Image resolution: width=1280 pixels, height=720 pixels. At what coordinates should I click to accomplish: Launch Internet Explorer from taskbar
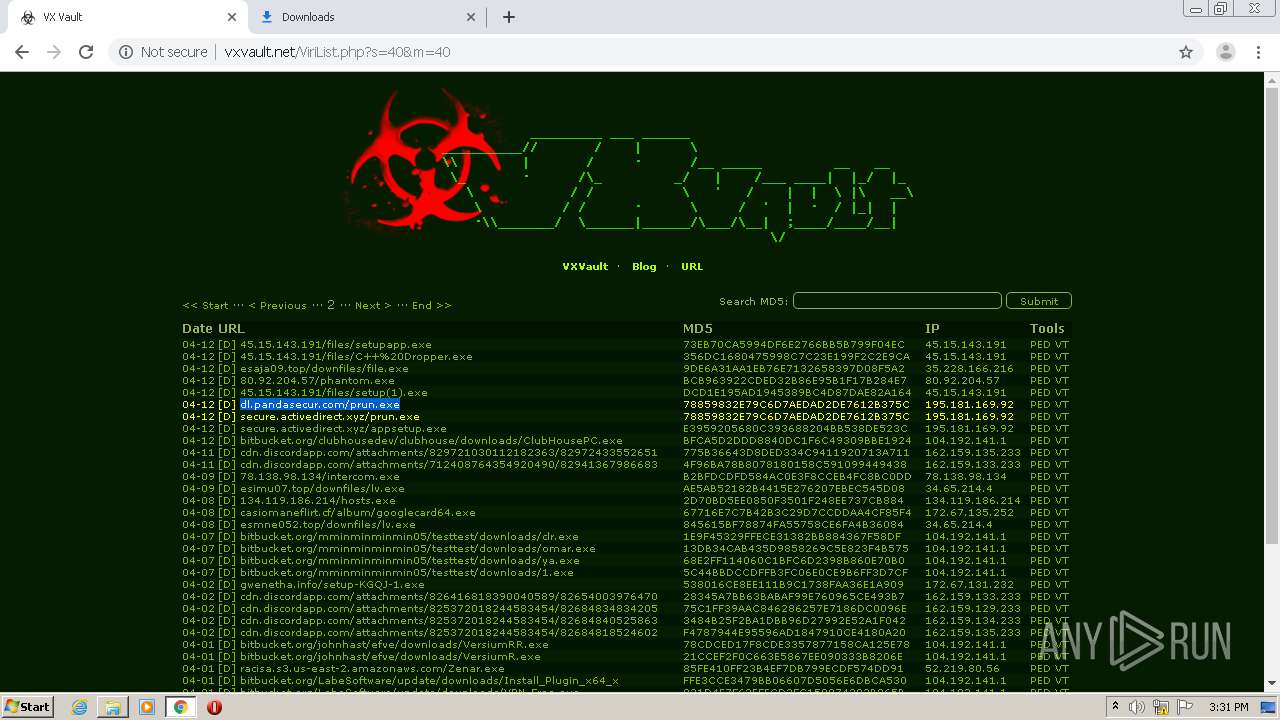[80, 707]
